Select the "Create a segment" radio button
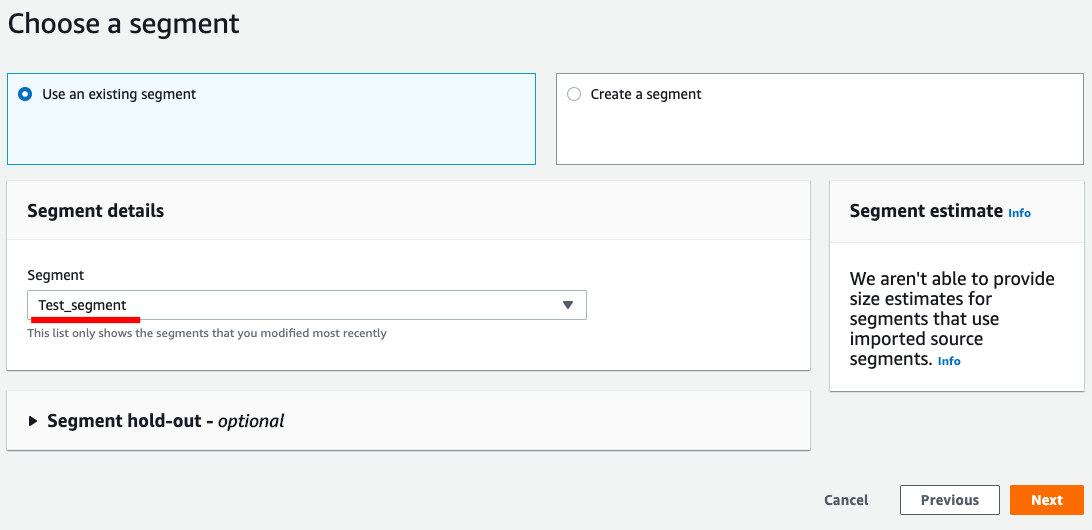Viewport: 1092px width, 530px height. pyautogui.click(x=574, y=94)
